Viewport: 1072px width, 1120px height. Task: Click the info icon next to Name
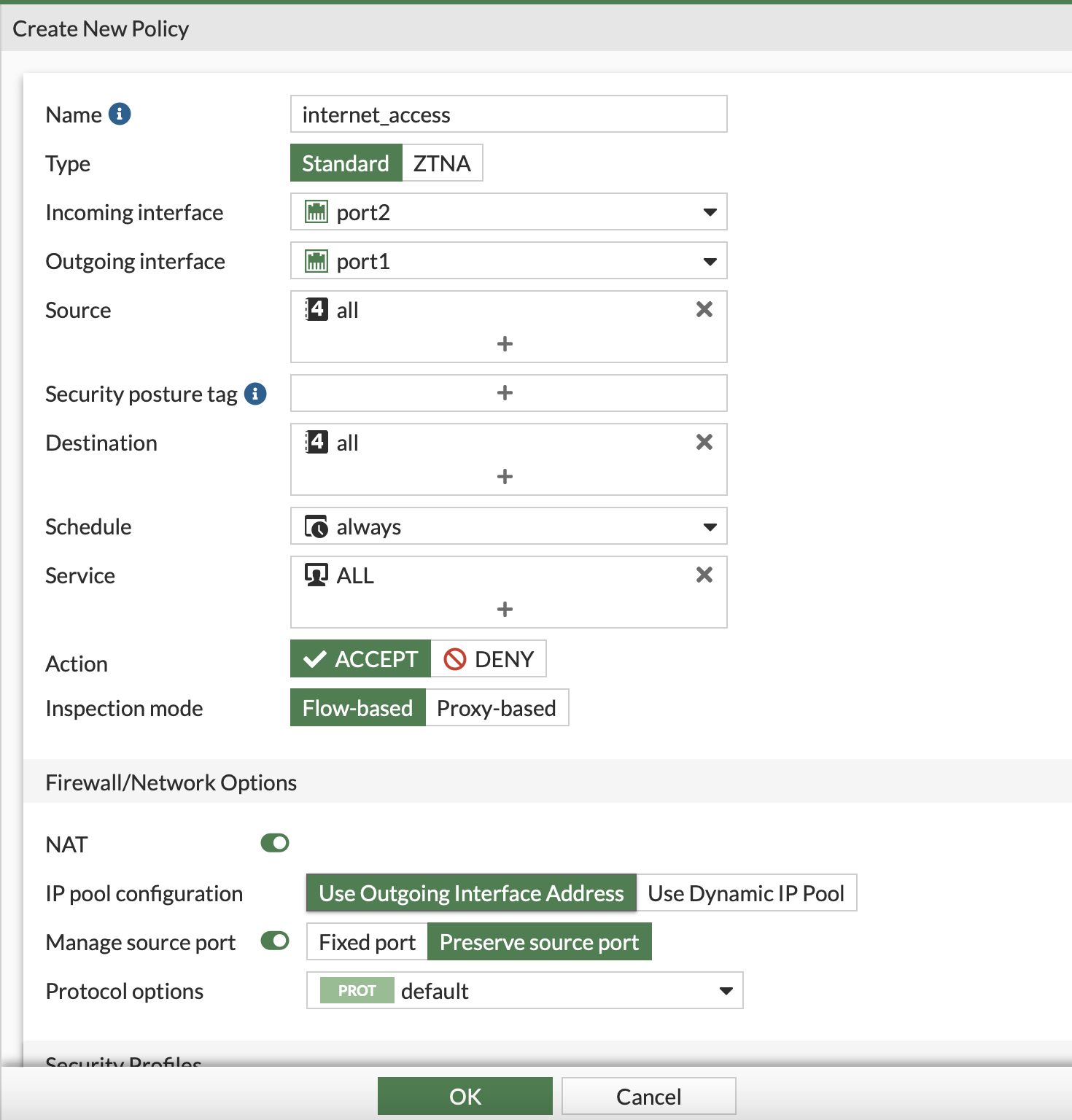[120, 114]
